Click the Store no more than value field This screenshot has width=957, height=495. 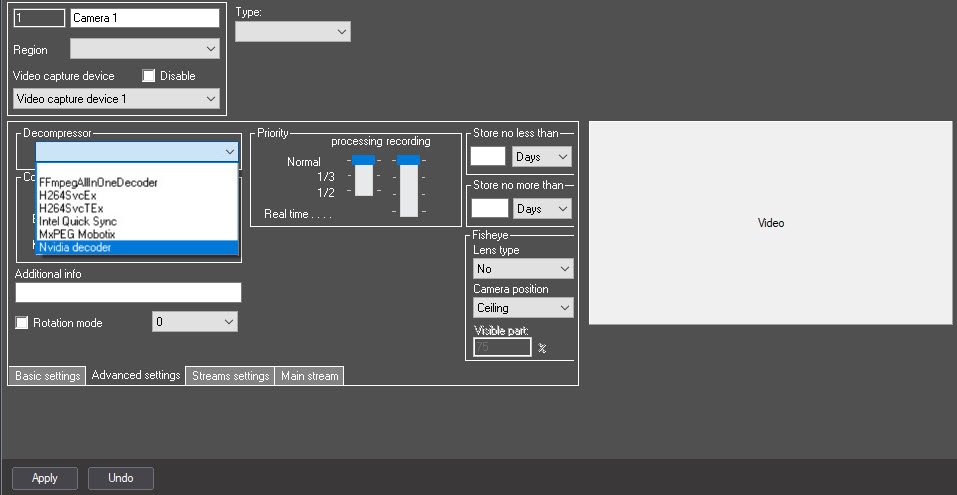coord(489,208)
